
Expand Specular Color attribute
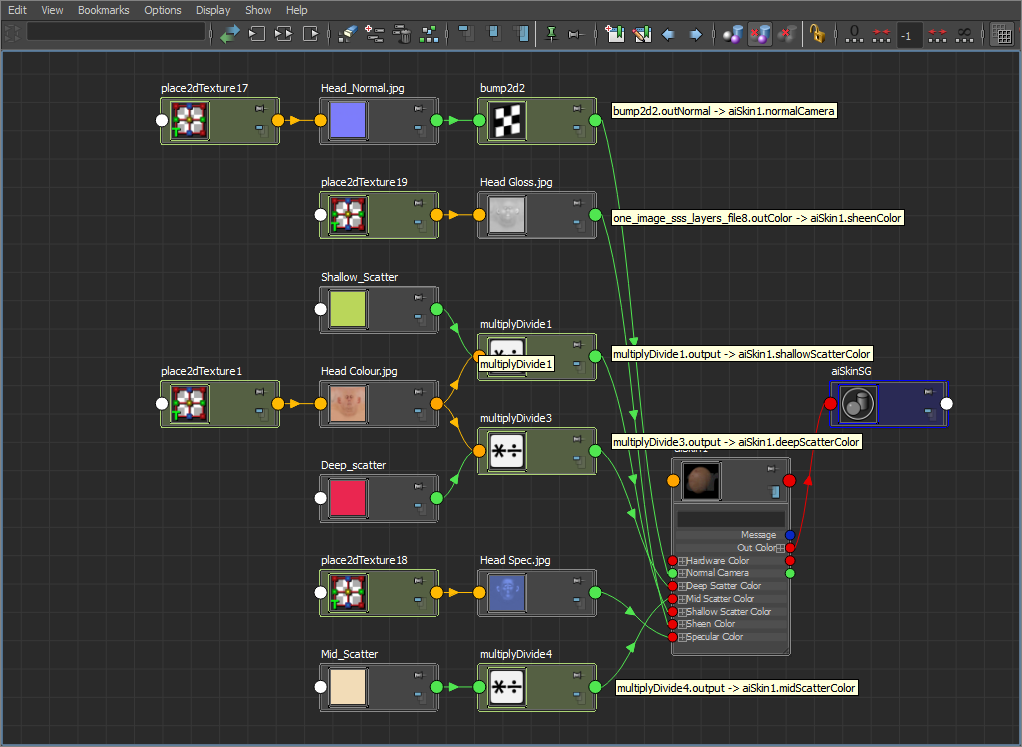tap(682, 637)
